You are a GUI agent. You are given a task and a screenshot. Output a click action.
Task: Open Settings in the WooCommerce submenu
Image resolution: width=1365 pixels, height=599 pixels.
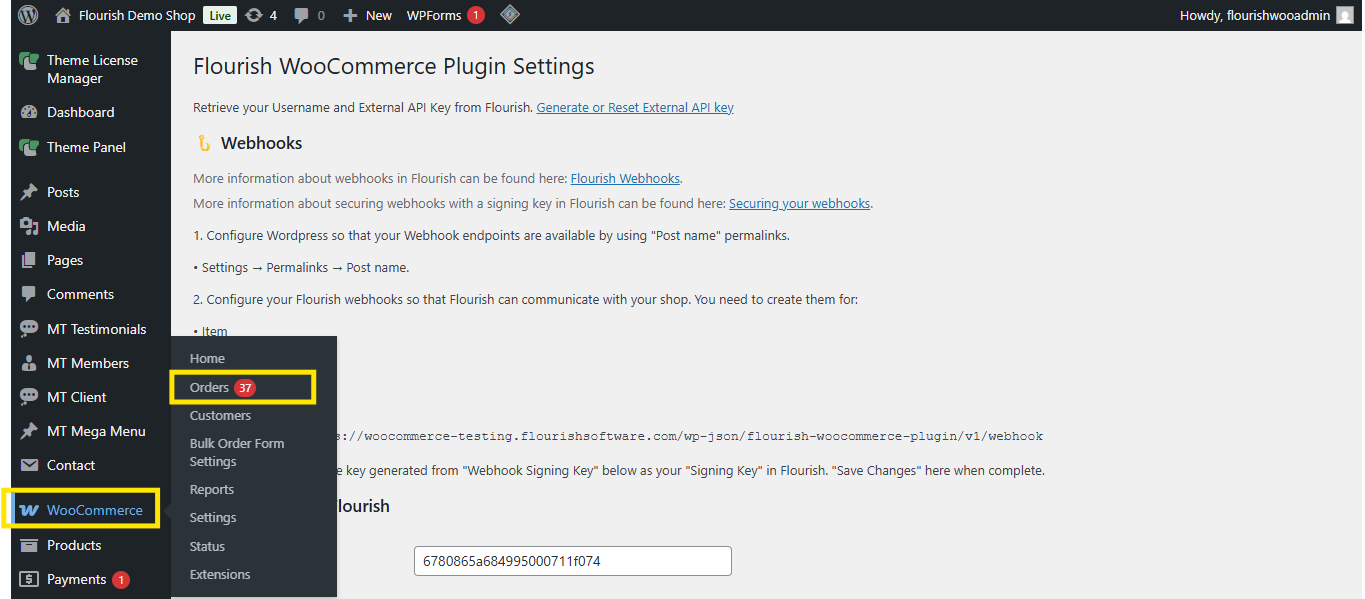(x=213, y=517)
